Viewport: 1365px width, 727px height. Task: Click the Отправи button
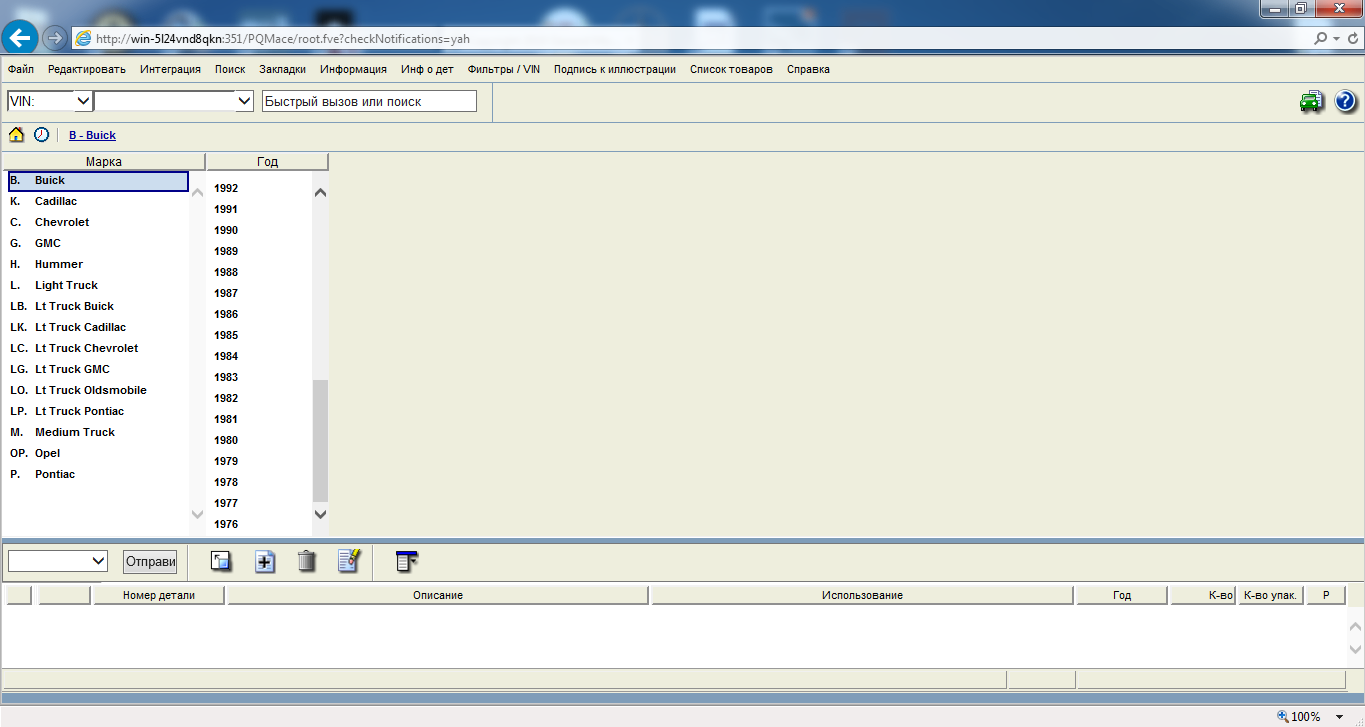(x=150, y=561)
